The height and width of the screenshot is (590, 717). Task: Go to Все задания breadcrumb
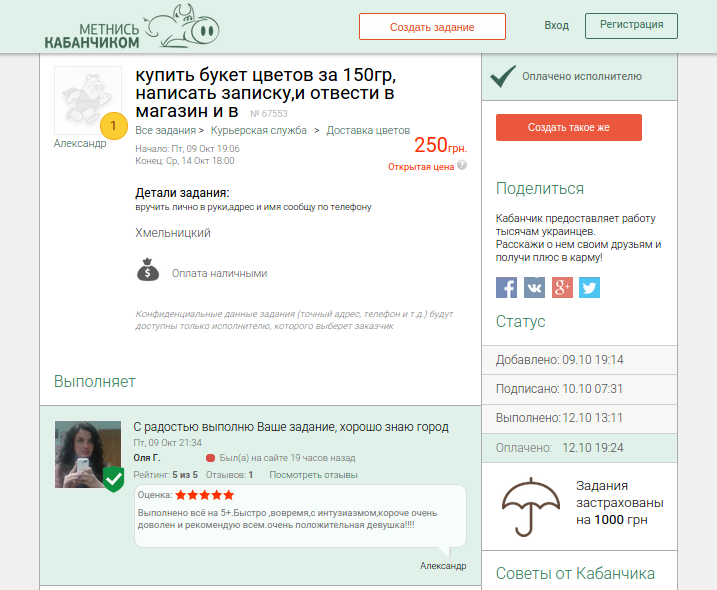click(x=166, y=130)
